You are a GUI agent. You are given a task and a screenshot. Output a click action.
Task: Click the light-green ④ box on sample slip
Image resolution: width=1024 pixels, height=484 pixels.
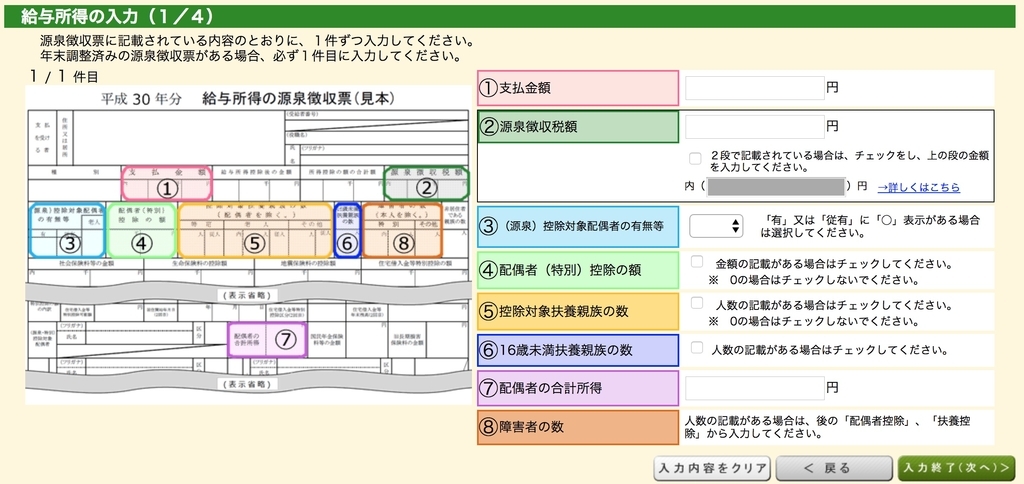tap(141, 230)
